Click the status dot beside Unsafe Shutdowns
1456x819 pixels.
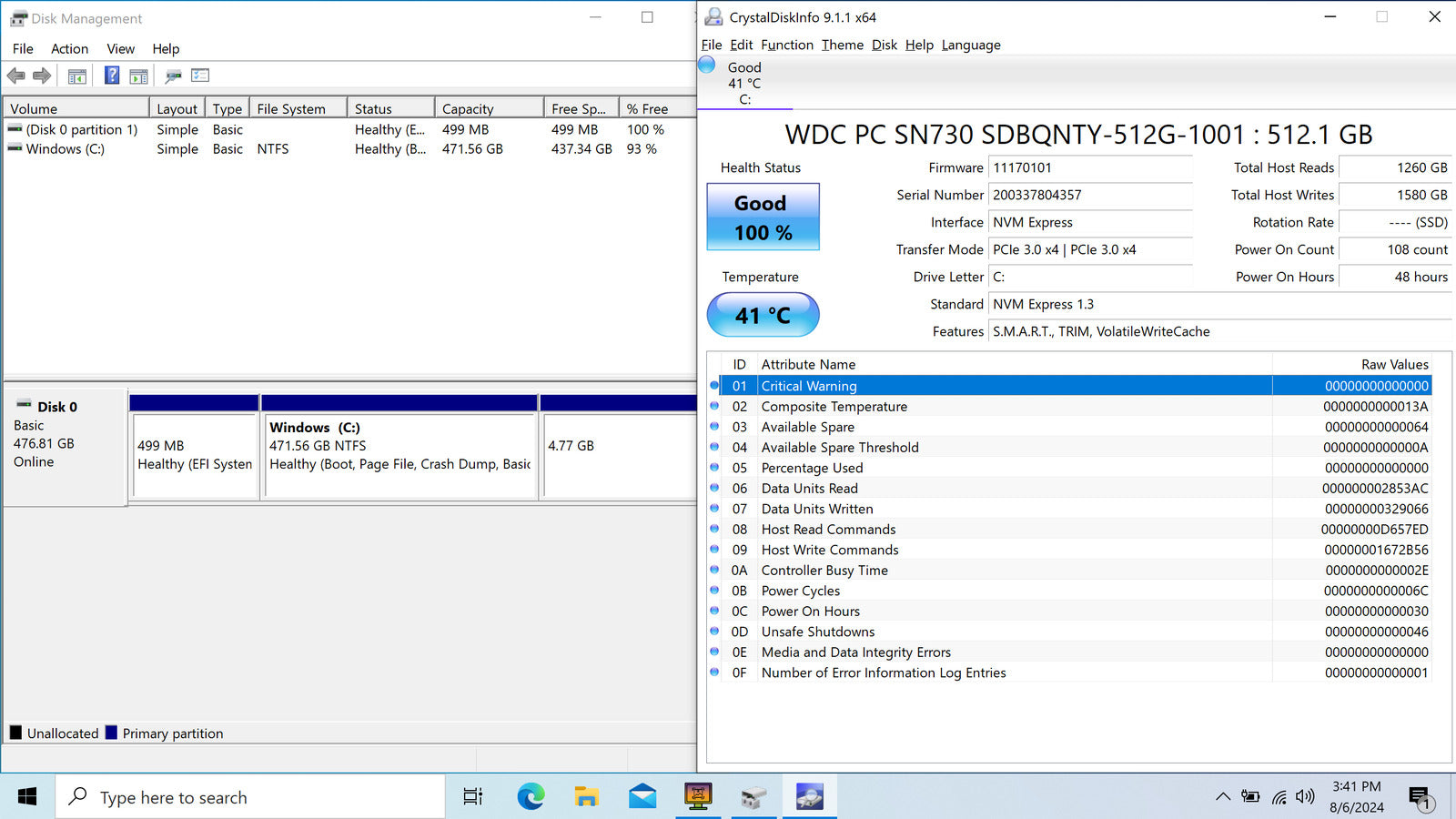pyautogui.click(x=714, y=631)
